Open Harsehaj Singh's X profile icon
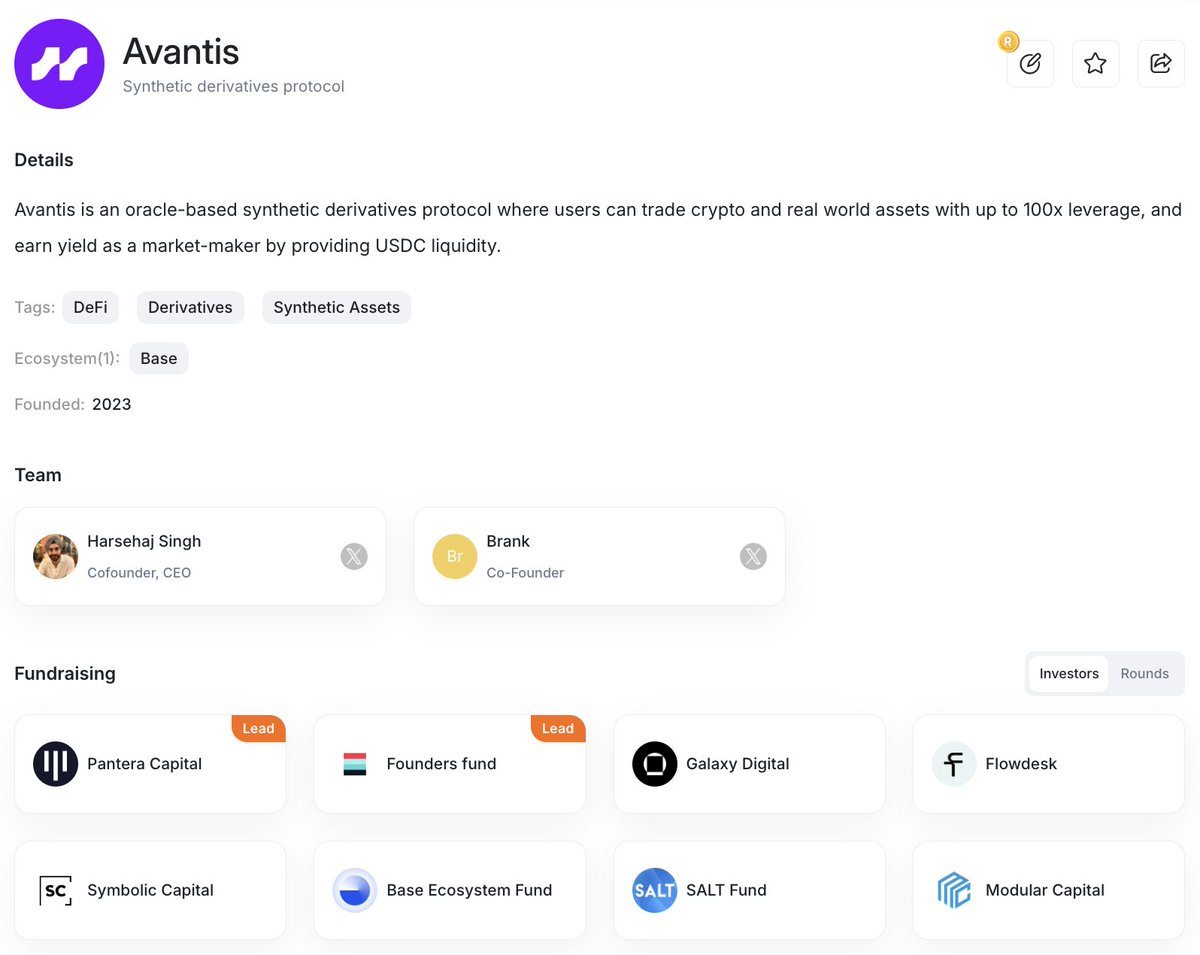 tap(354, 556)
